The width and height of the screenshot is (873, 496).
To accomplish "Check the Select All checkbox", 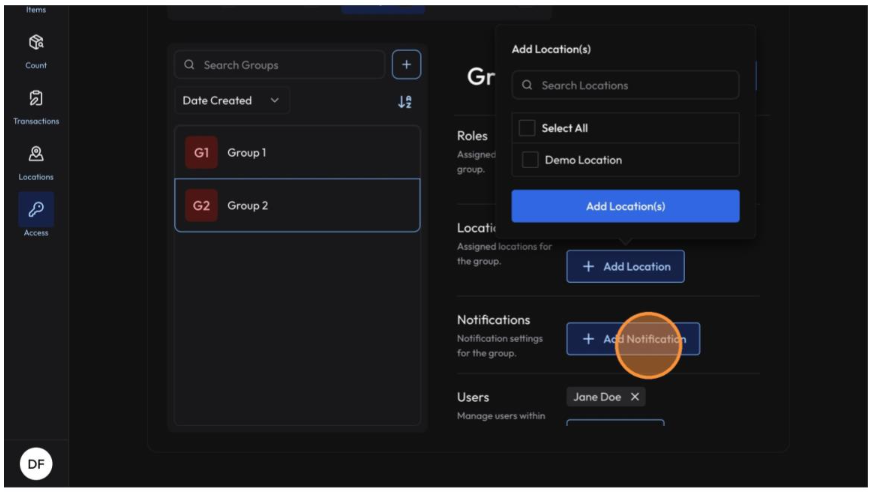I will pyautogui.click(x=527, y=128).
